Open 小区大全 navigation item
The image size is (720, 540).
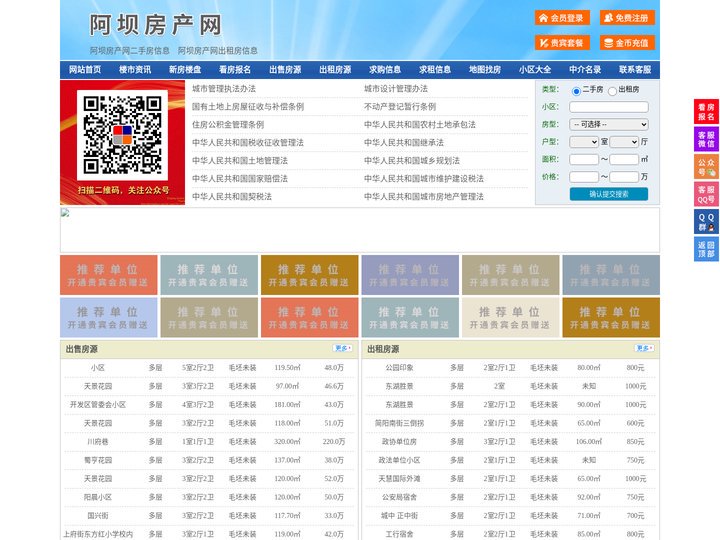coord(535,70)
